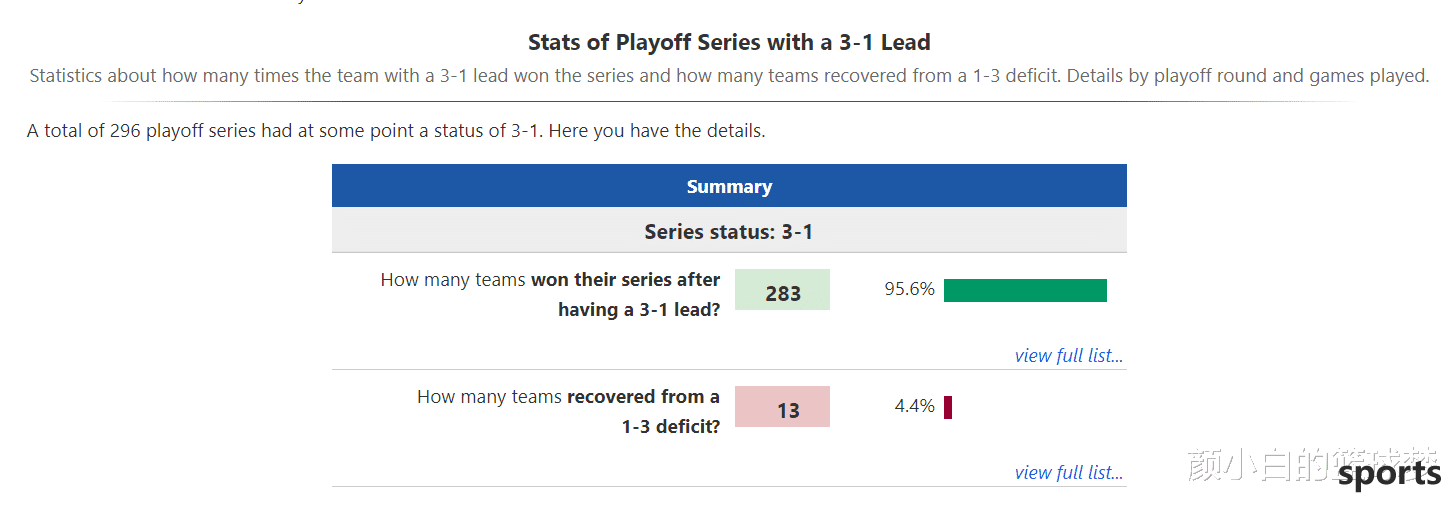Click the '1-3 deficit?' text line
Viewport: 1456px width, 505px height.
tap(671, 426)
